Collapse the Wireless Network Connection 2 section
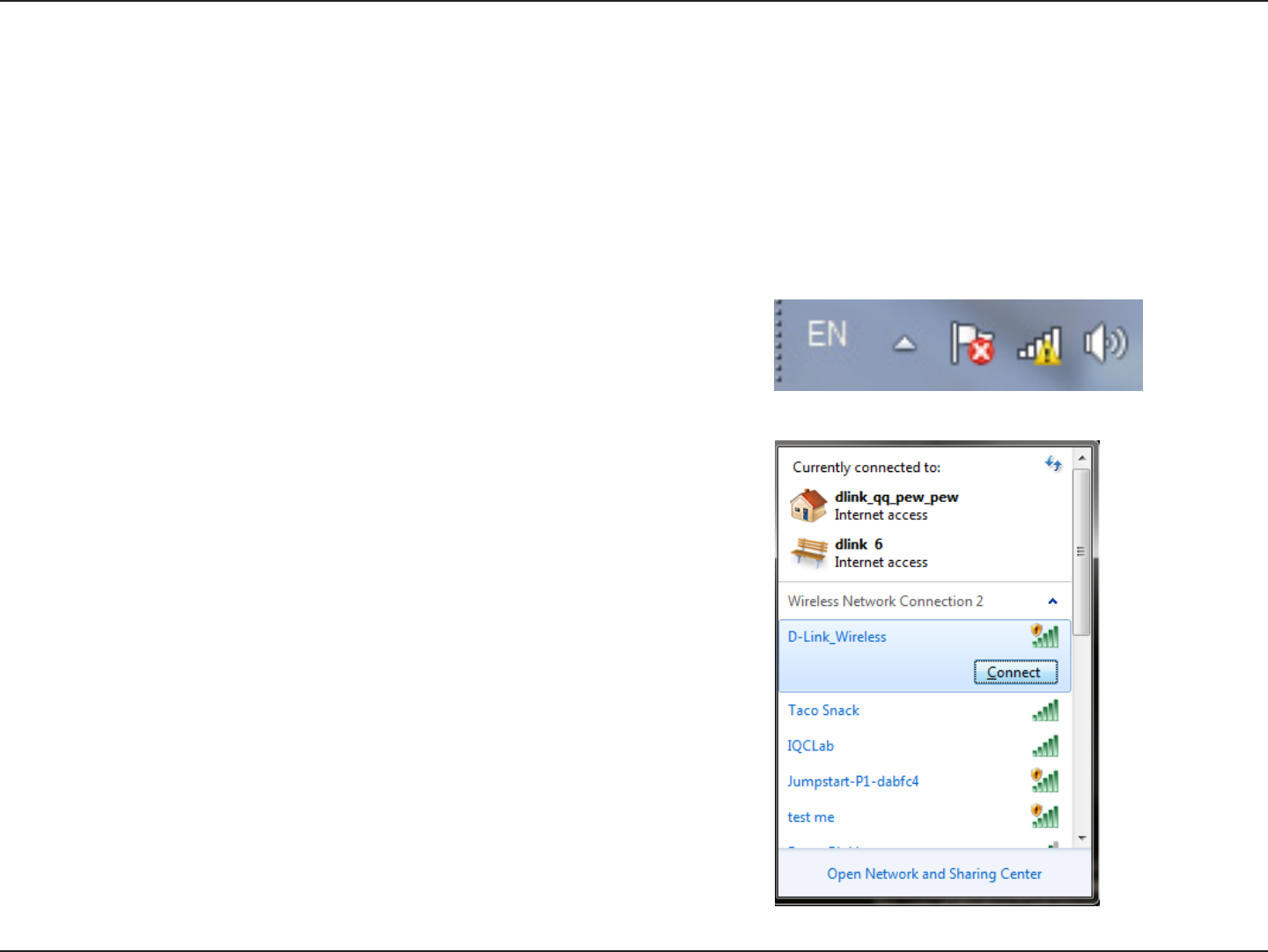This screenshot has width=1268, height=952. [x=1052, y=601]
